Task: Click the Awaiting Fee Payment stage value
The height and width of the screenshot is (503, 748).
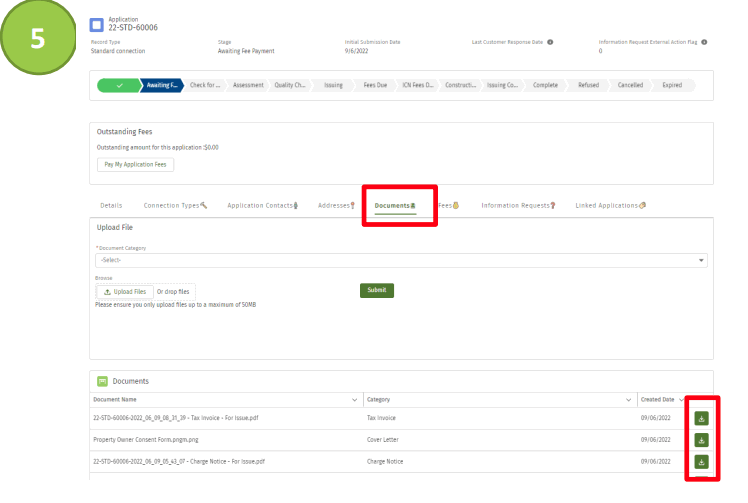Action: (246, 51)
